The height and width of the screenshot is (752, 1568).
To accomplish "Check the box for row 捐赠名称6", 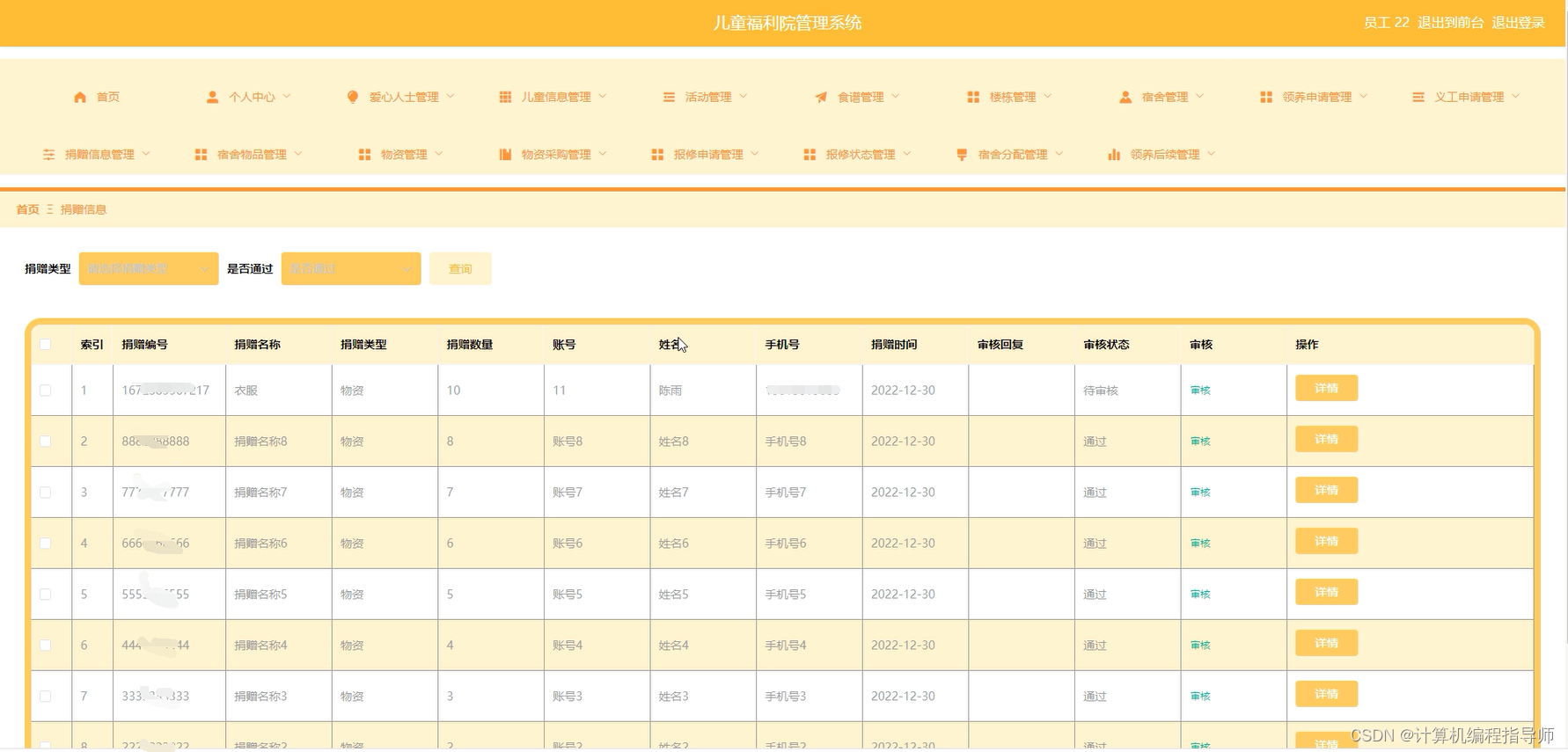I will (x=46, y=544).
